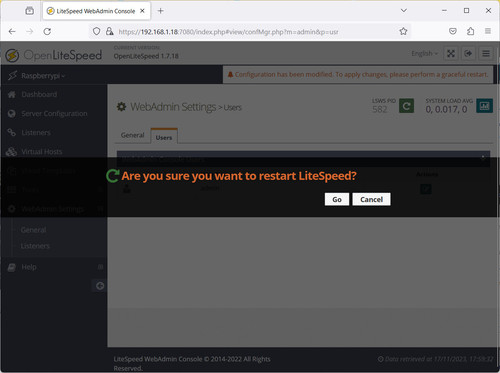
Task: Open the list all tabs dropdown arrow
Action: [x=404, y=11]
